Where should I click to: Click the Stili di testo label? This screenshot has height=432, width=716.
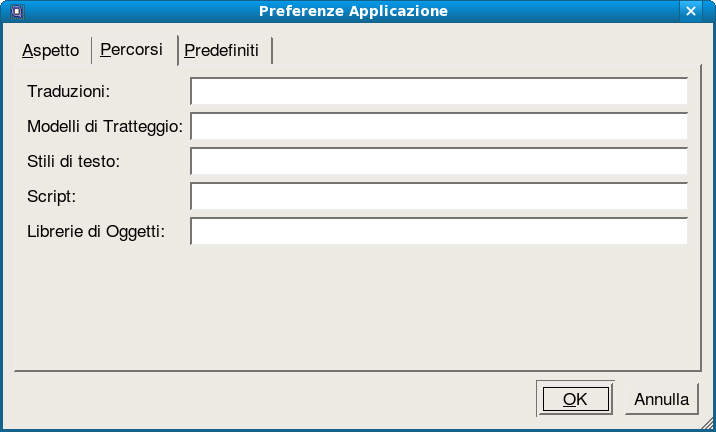[74, 162]
